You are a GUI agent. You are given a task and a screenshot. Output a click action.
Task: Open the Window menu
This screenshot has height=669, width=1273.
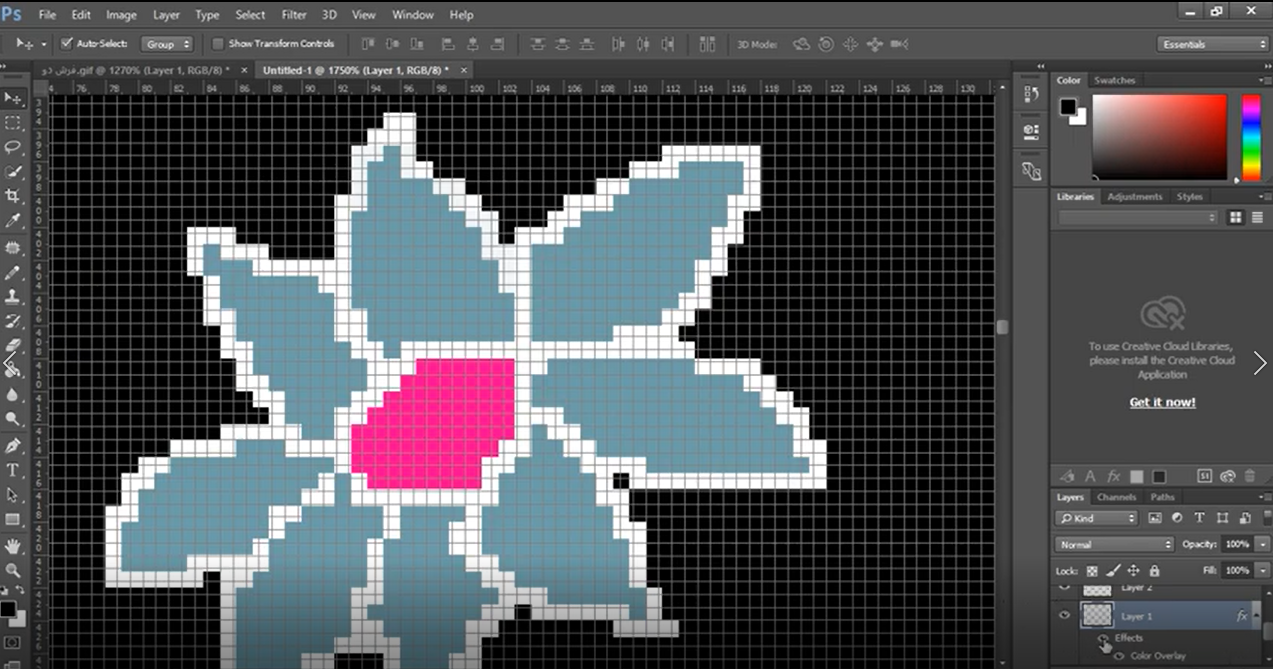coord(413,15)
